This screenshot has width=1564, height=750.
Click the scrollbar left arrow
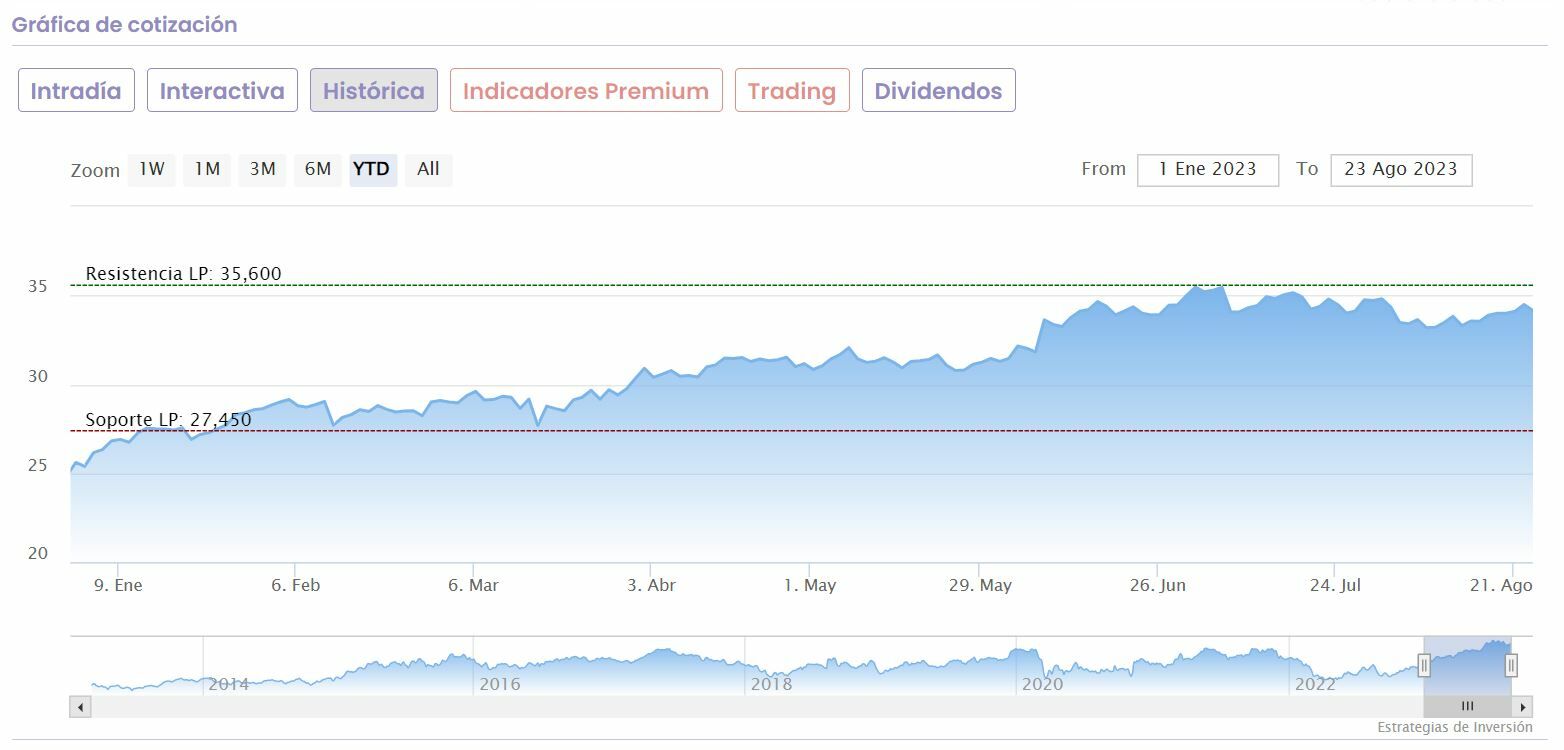(x=81, y=707)
